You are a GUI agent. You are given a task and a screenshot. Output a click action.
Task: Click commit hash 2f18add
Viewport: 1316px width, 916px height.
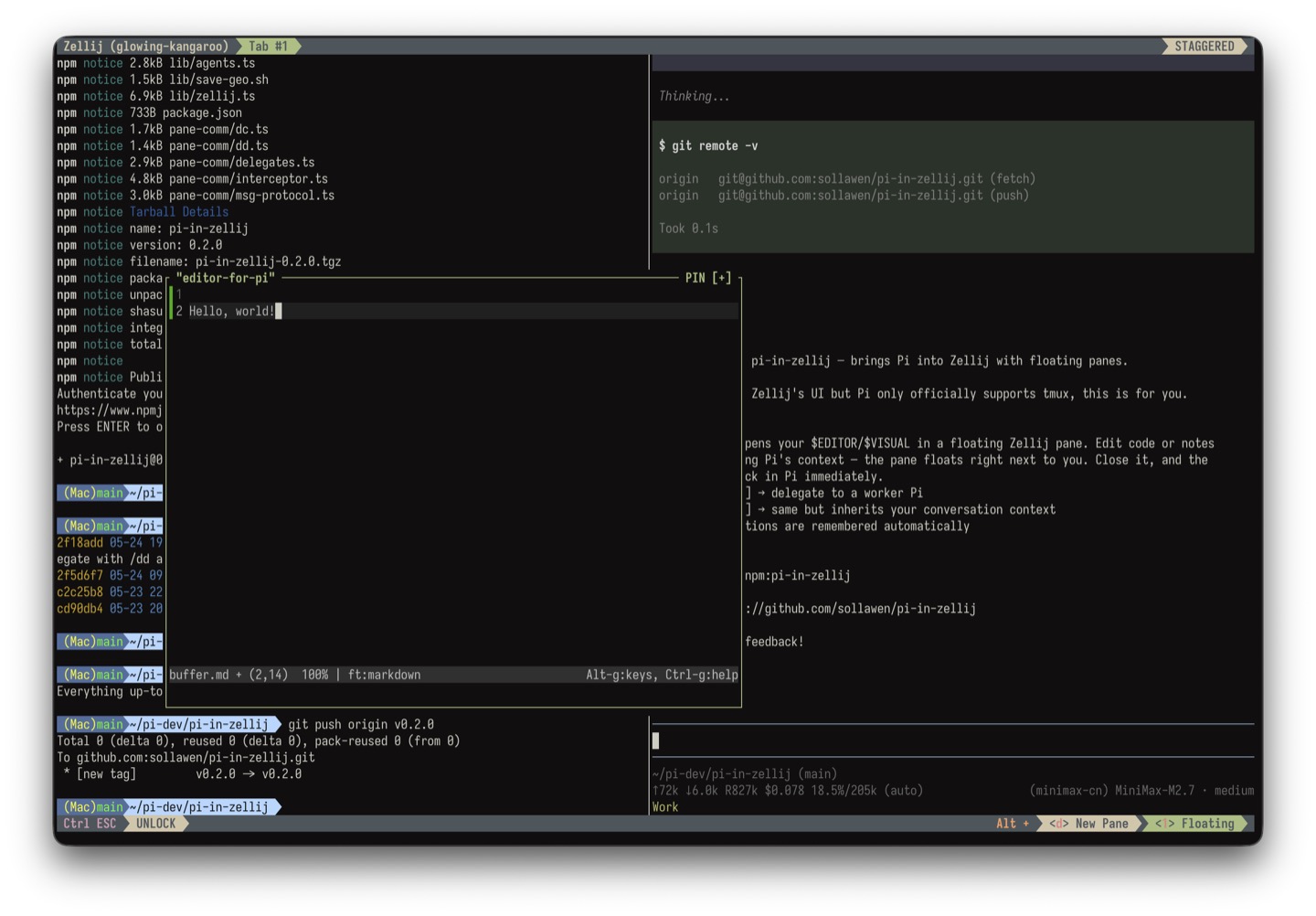(80, 543)
